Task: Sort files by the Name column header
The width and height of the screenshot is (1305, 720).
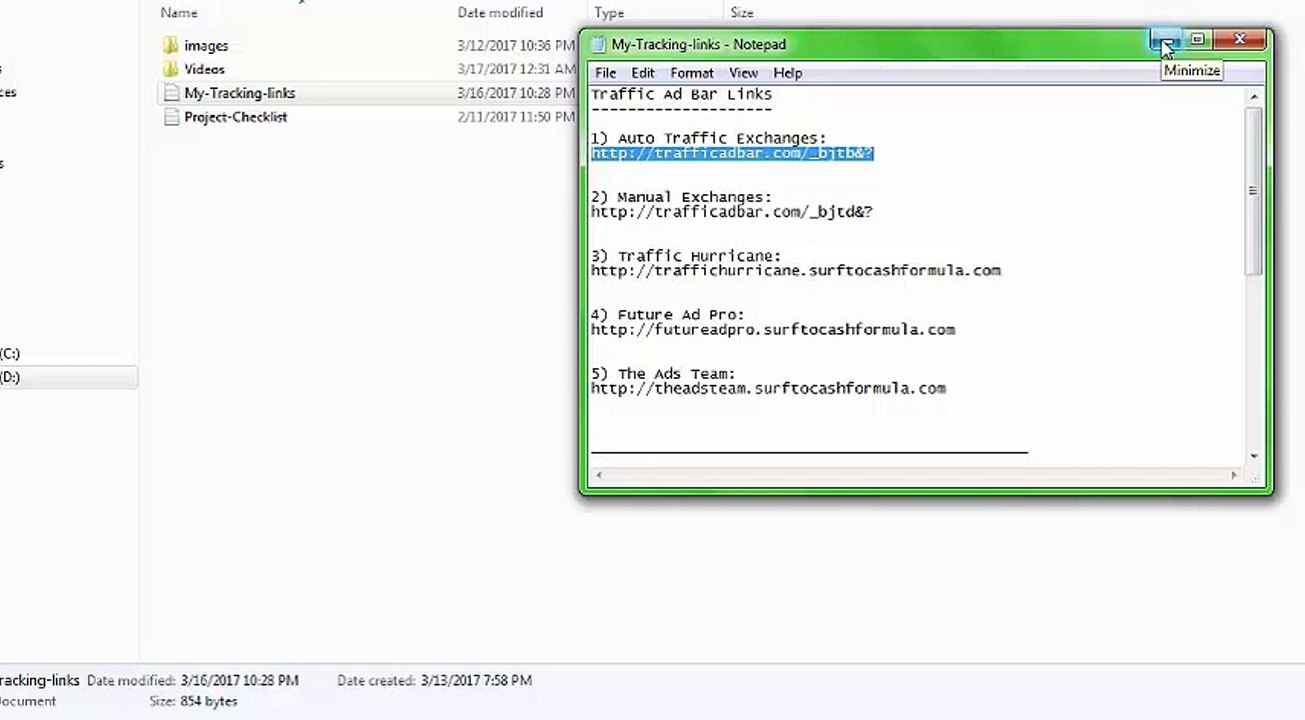Action: [x=179, y=13]
